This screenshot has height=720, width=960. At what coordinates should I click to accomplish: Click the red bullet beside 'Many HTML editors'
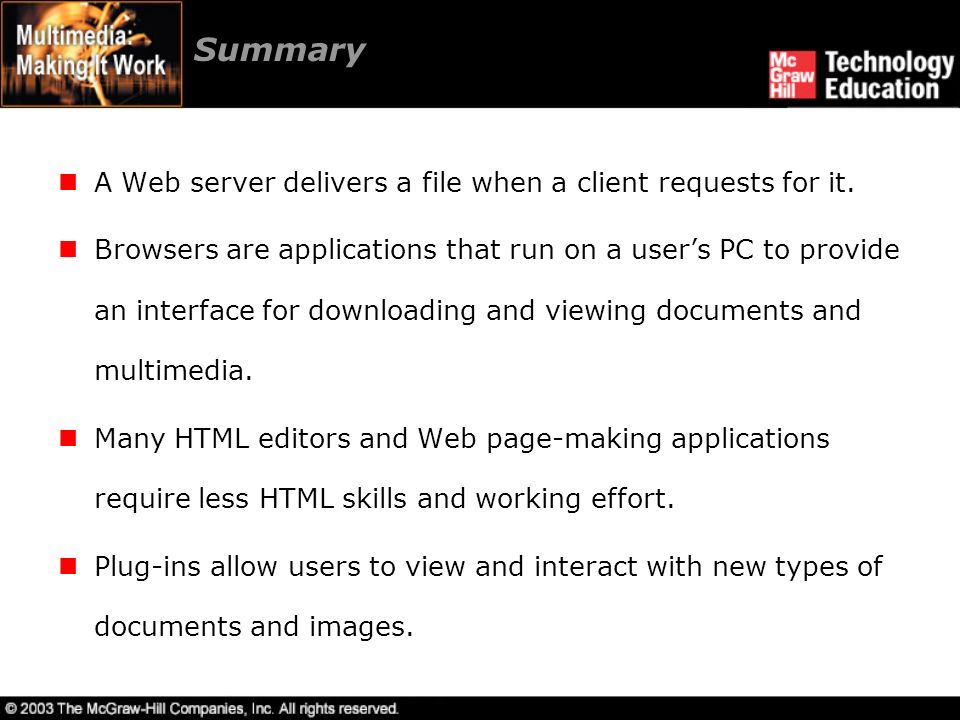pyautogui.click(x=68, y=438)
